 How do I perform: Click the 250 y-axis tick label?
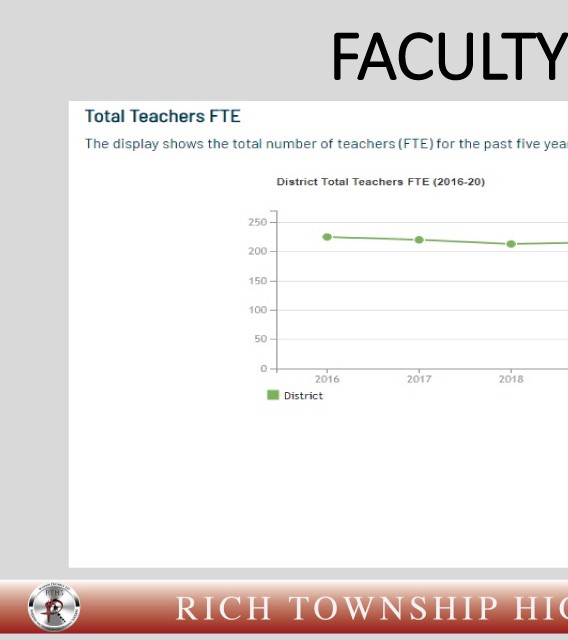(x=257, y=222)
